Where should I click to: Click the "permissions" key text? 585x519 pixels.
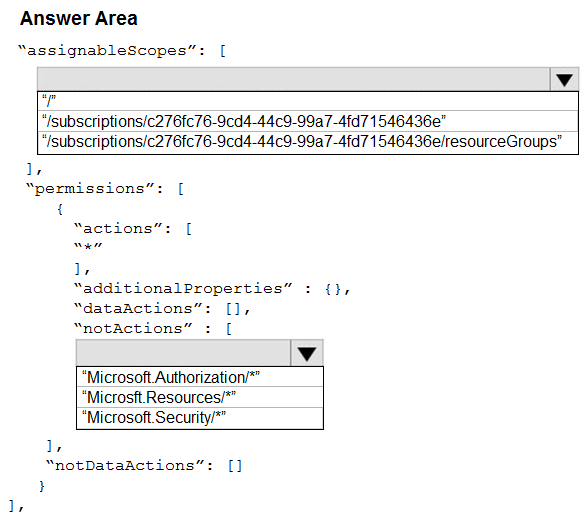pyautogui.click(x=90, y=188)
